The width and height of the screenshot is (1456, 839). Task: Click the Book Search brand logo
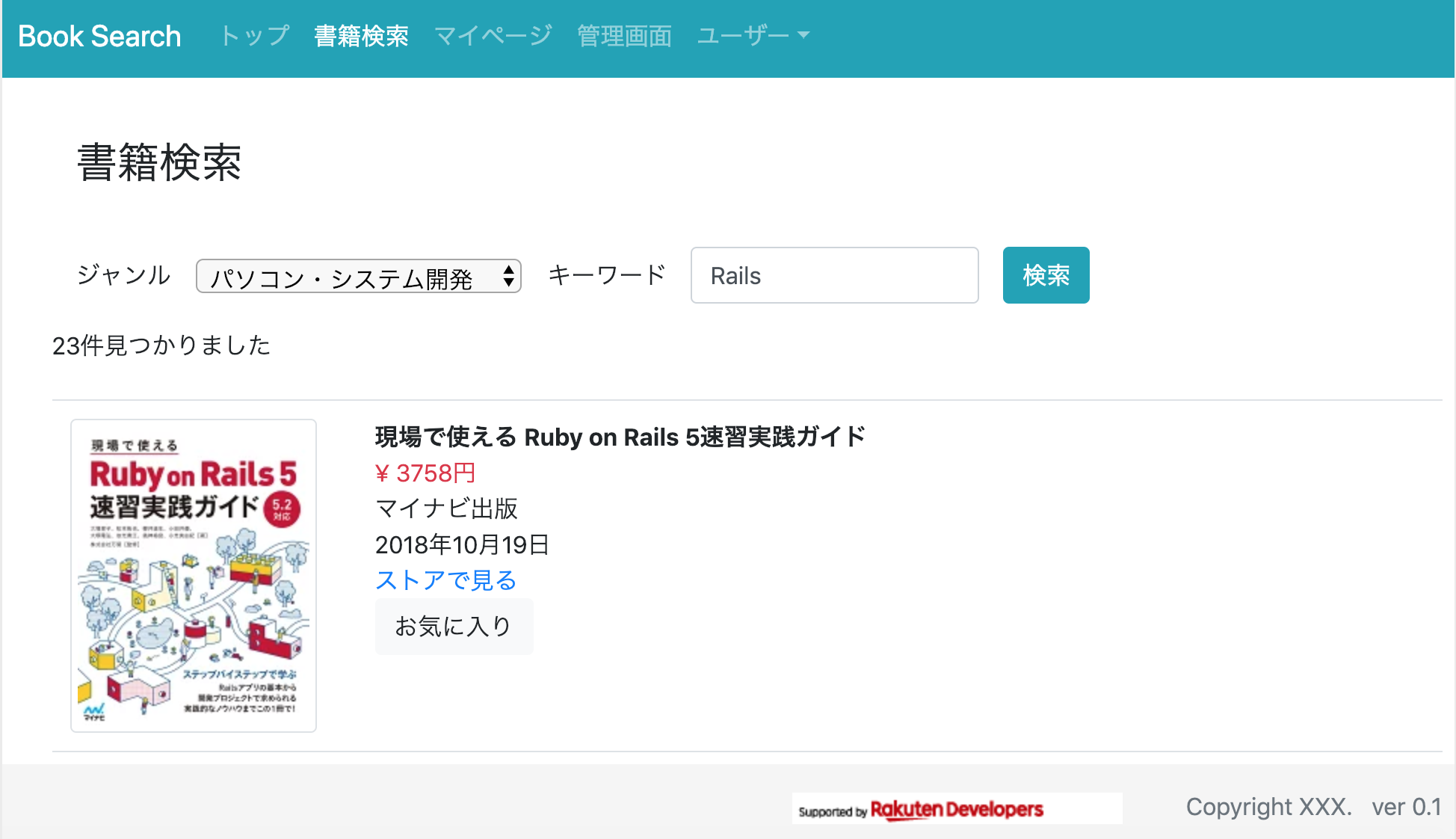[x=99, y=35]
